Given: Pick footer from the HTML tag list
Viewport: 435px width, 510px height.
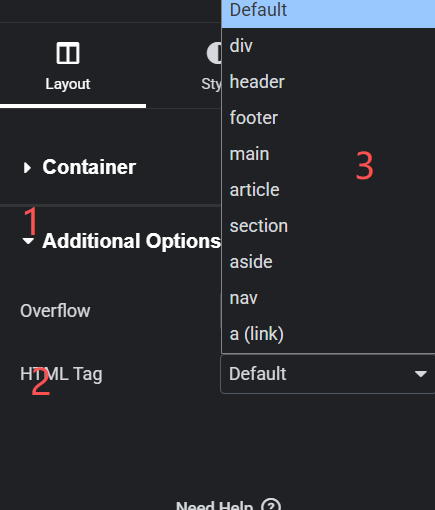Looking at the screenshot, I should tap(328, 118).
